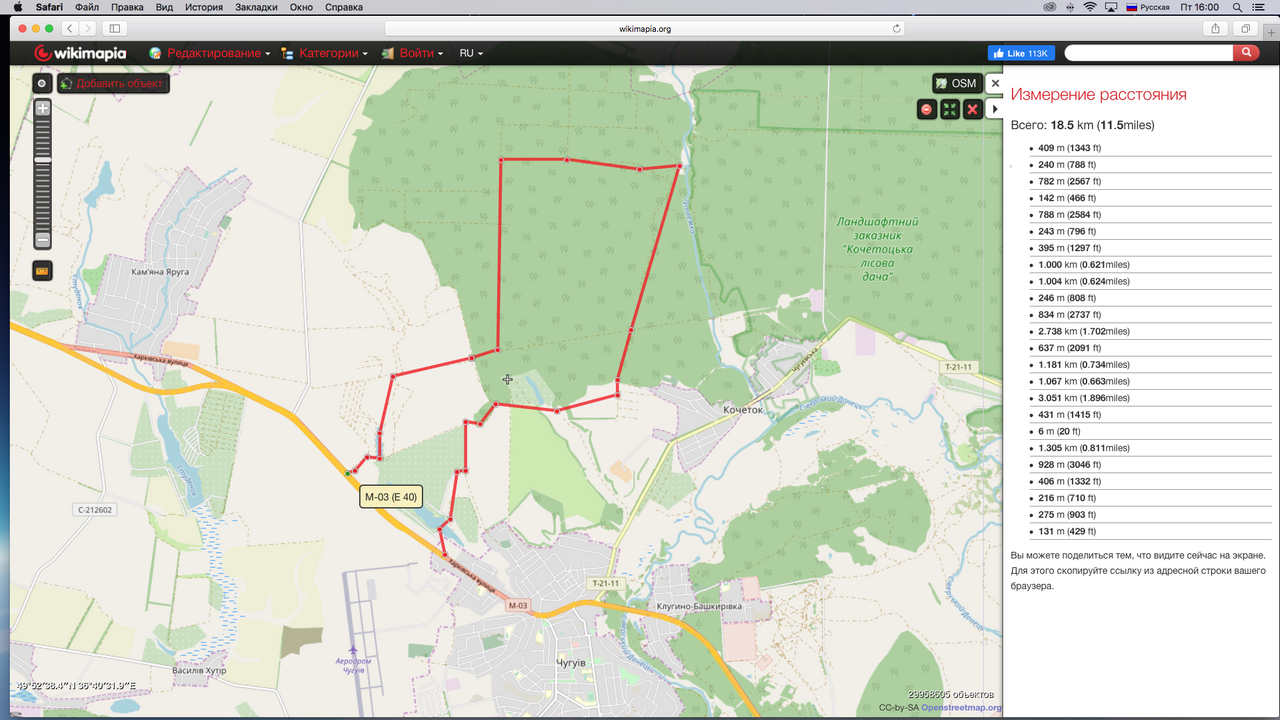The image size is (1280, 720).
Task: Click the zoom level slider handle
Action: point(42,160)
